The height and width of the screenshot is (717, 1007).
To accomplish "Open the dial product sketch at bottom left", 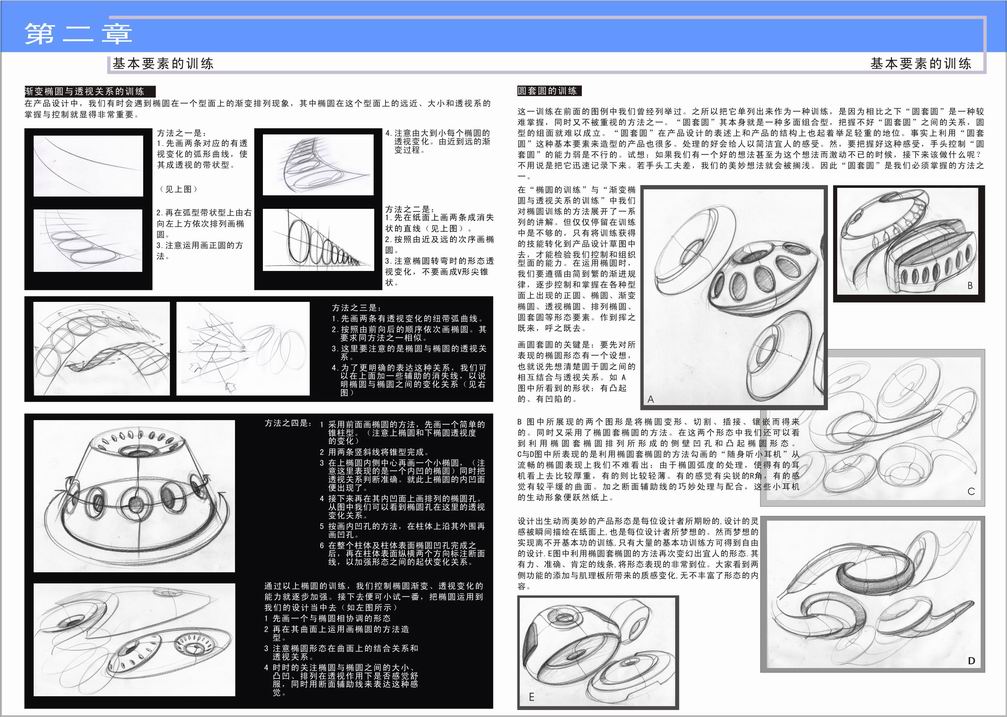I will (x=134, y=639).
